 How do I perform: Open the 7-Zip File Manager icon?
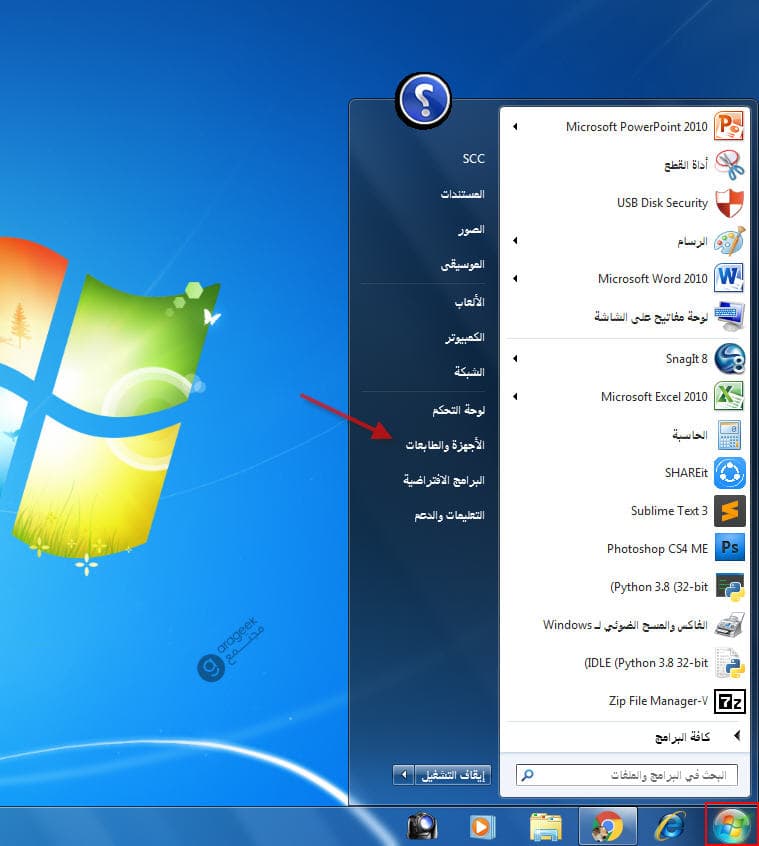[x=729, y=701]
